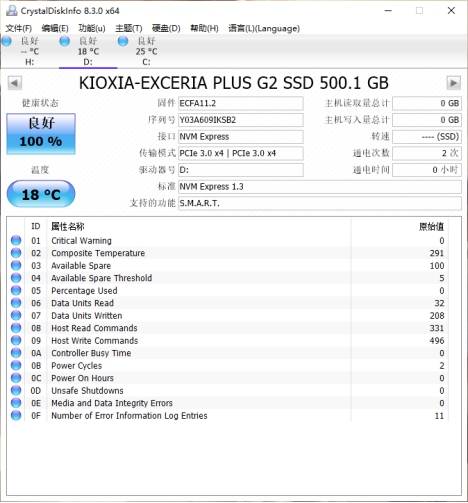The width and height of the screenshot is (468, 503).
Task: Click status dot for Available Spare row
Action: (16, 265)
